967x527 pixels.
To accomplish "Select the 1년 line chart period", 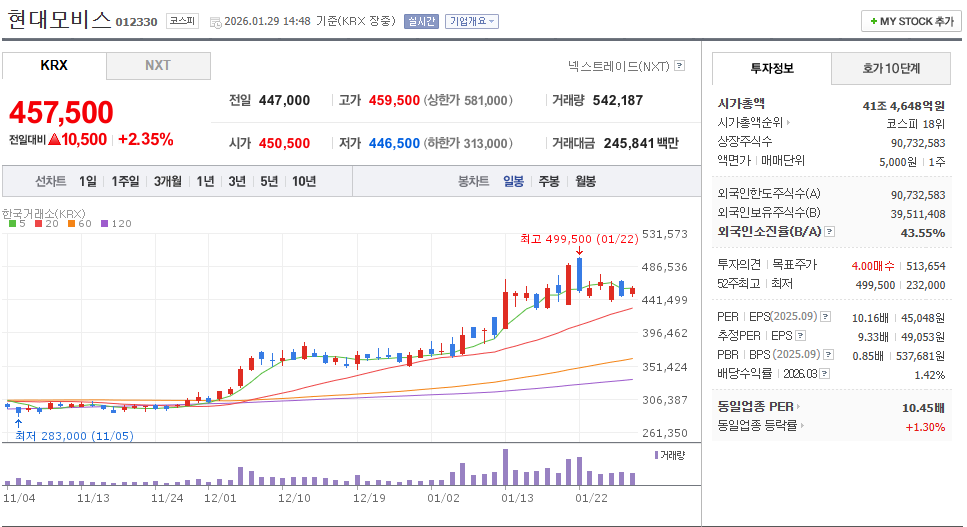I will click(x=205, y=181).
